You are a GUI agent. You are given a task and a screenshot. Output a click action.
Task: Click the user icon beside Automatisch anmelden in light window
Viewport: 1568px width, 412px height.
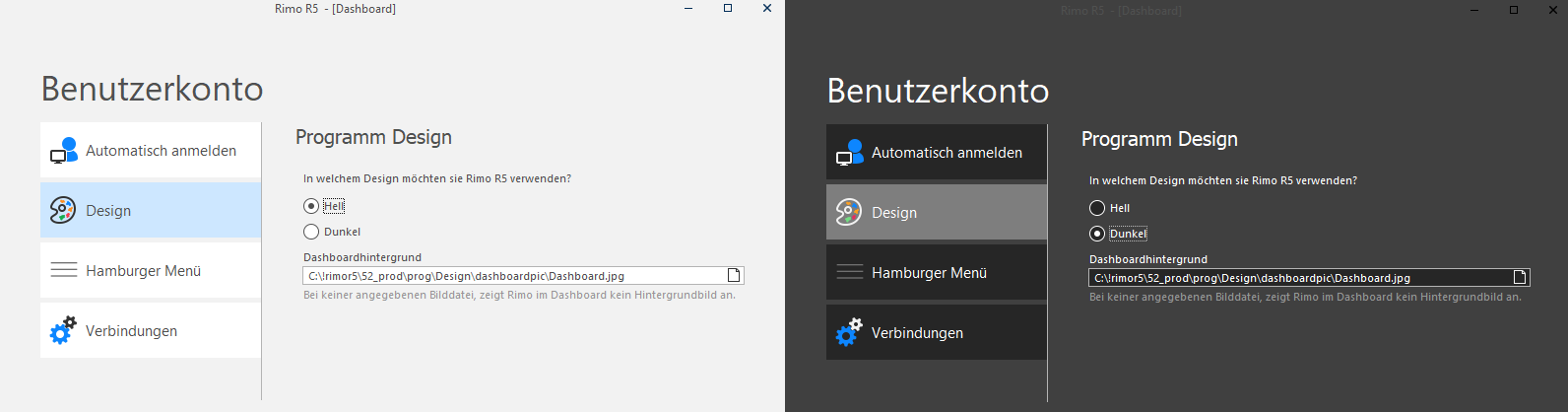tap(64, 151)
